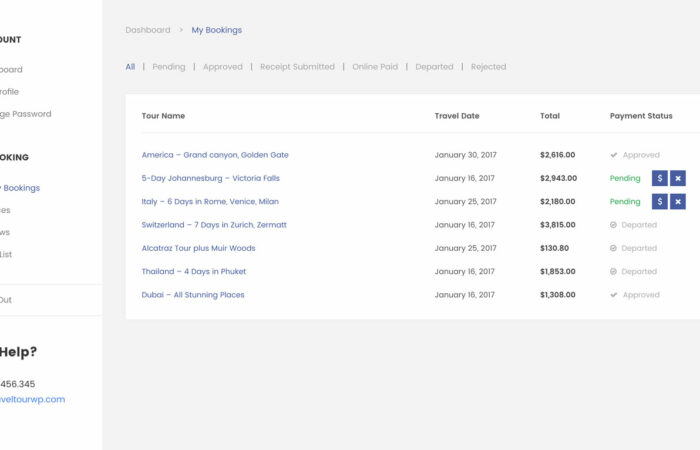Screen dimensions: 700x450
Task: Click the cancel X icon for Italy booking
Action: point(678,202)
